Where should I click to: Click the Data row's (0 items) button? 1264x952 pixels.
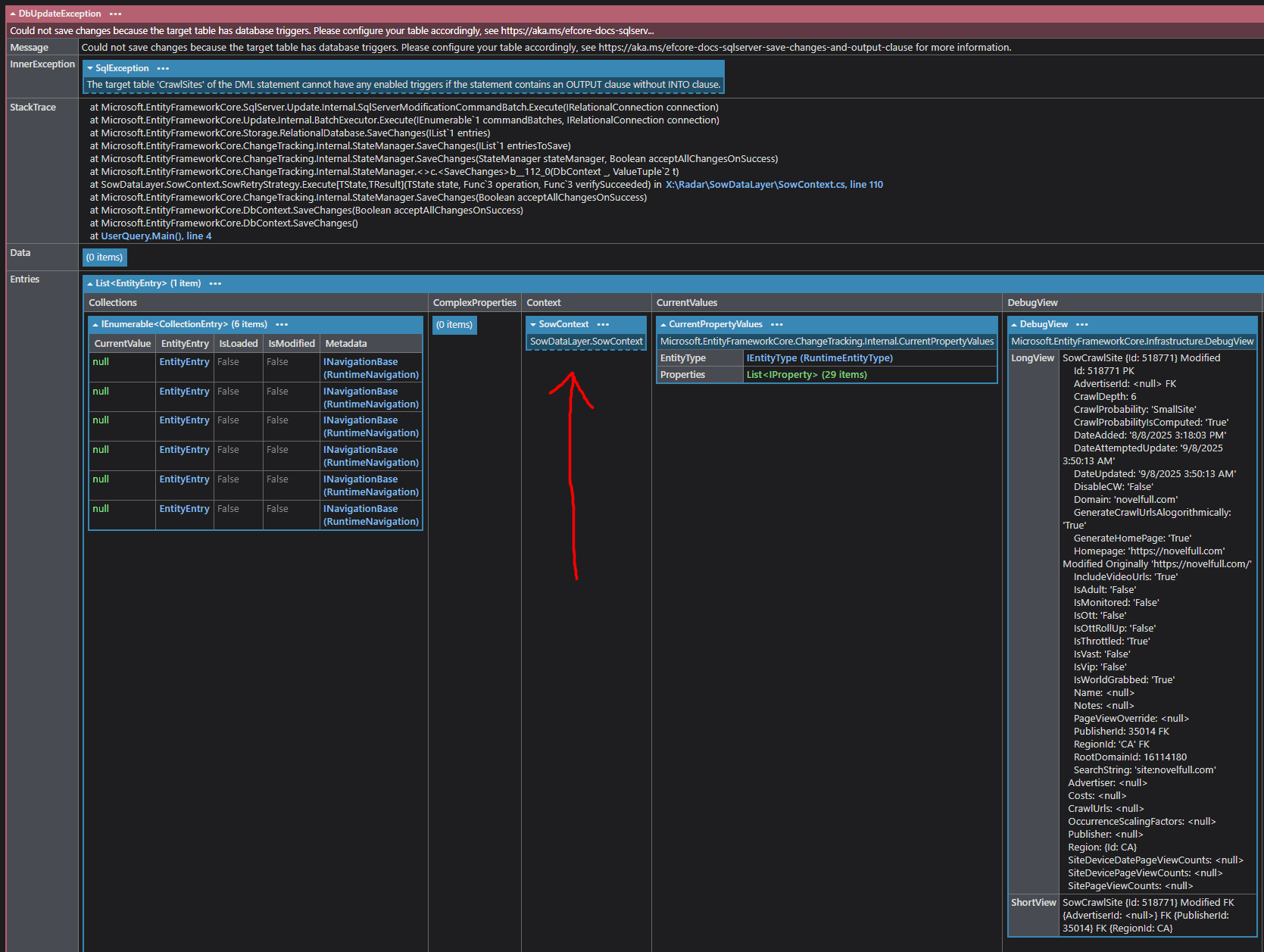(x=105, y=258)
